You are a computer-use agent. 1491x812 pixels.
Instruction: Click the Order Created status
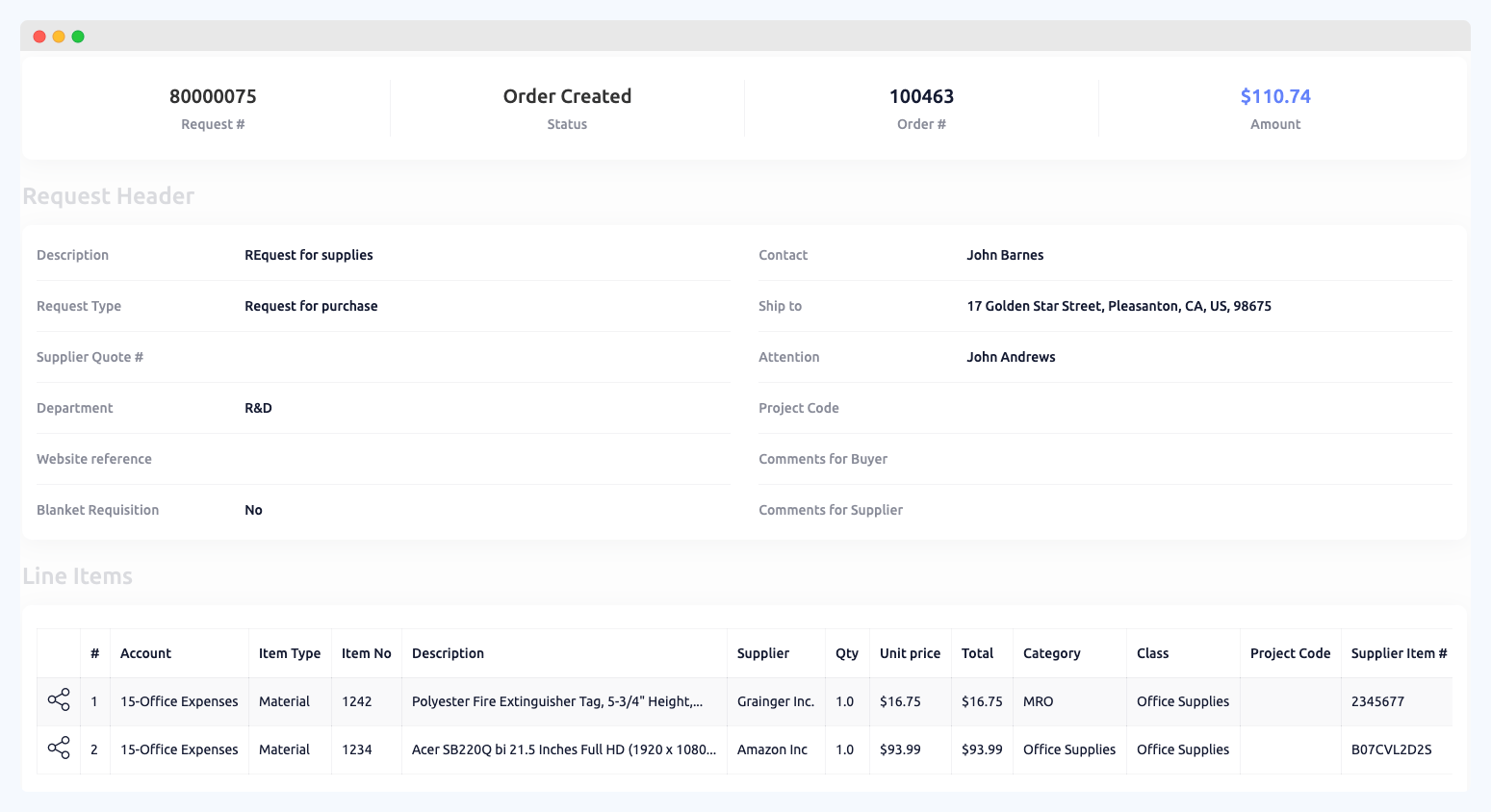tap(567, 96)
